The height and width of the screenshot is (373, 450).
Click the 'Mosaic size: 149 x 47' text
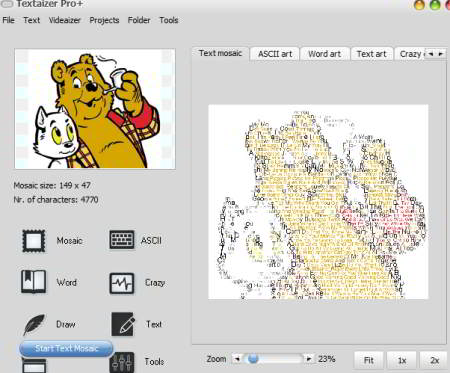click(52, 185)
